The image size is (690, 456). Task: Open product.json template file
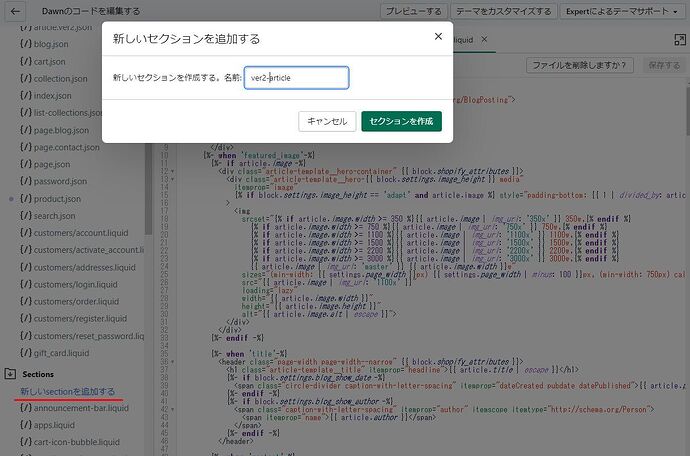pyautogui.click(x=57, y=199)
